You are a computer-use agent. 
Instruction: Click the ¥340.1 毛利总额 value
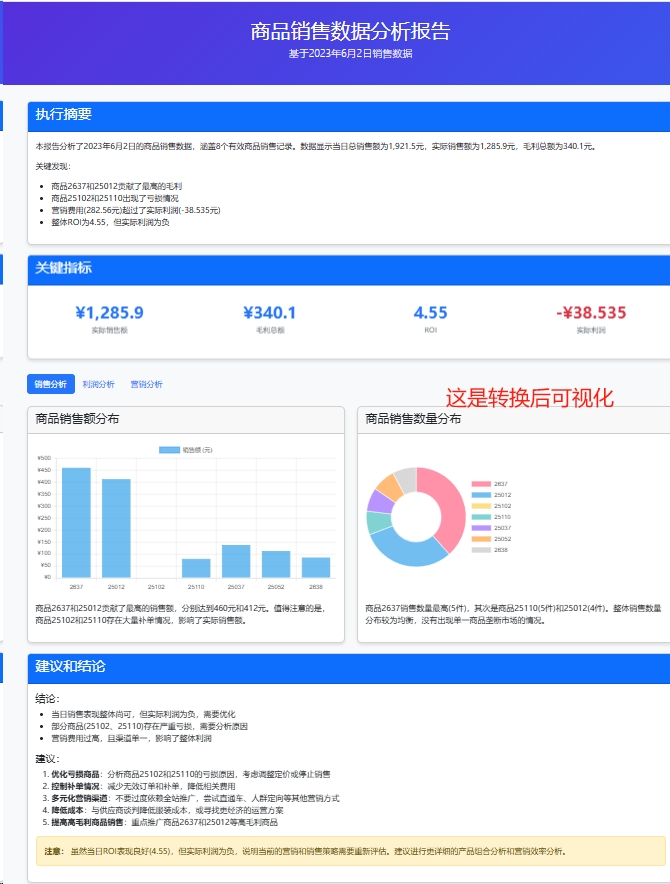tap(270, 313)
